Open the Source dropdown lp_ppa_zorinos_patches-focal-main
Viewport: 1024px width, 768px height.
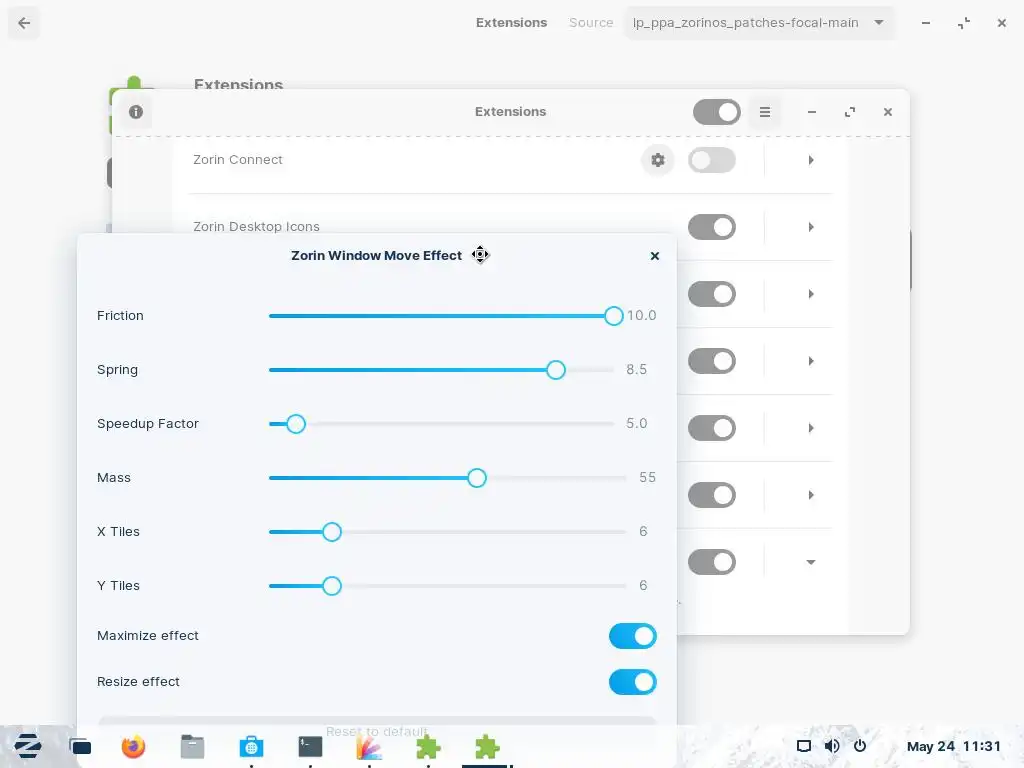758,23
